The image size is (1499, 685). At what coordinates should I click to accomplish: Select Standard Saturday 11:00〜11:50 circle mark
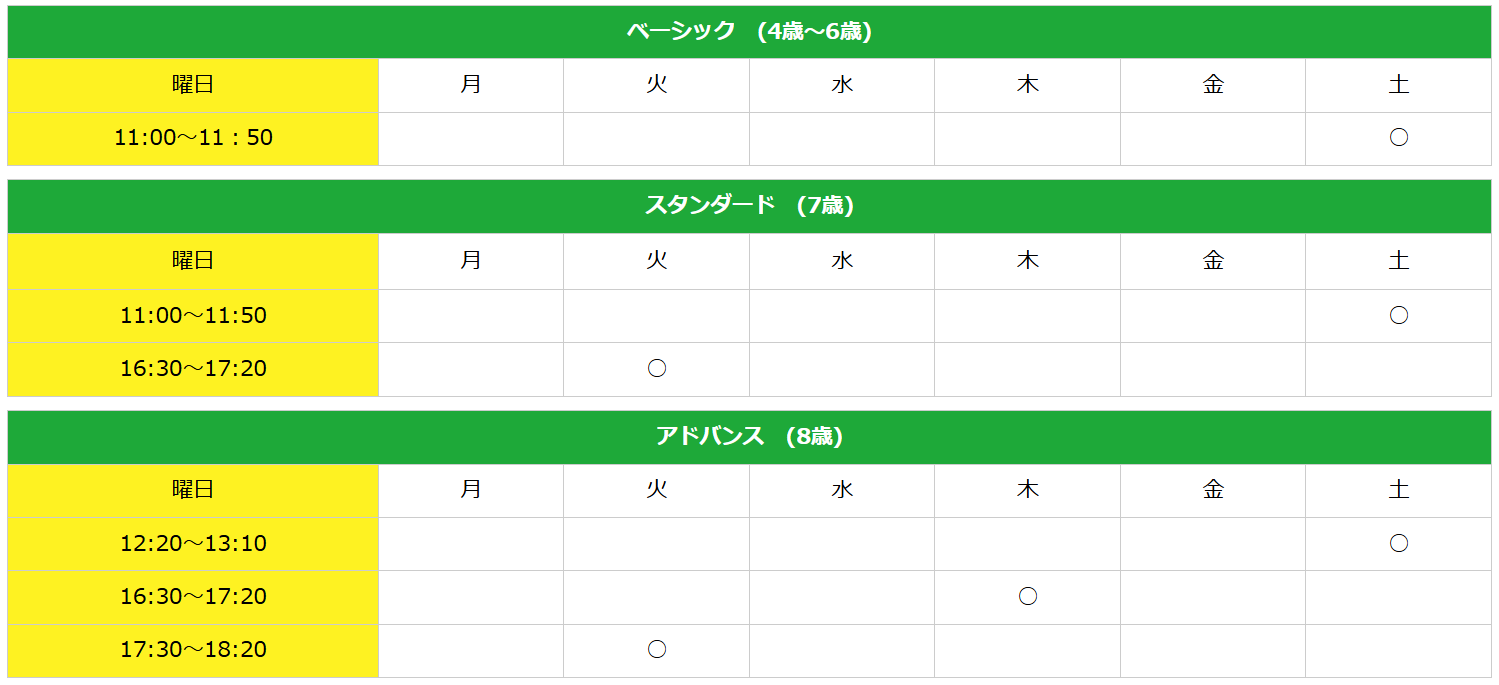pyautogui.click(x=1398, y=316)
